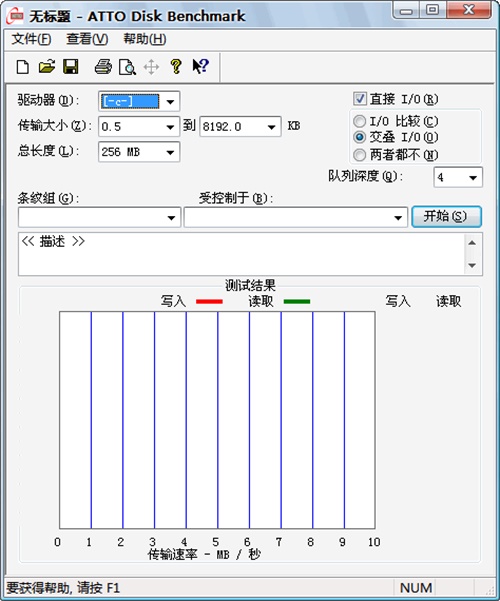
Task: Open the 256 MB total length dropdown
Action: tap(170, 152)
